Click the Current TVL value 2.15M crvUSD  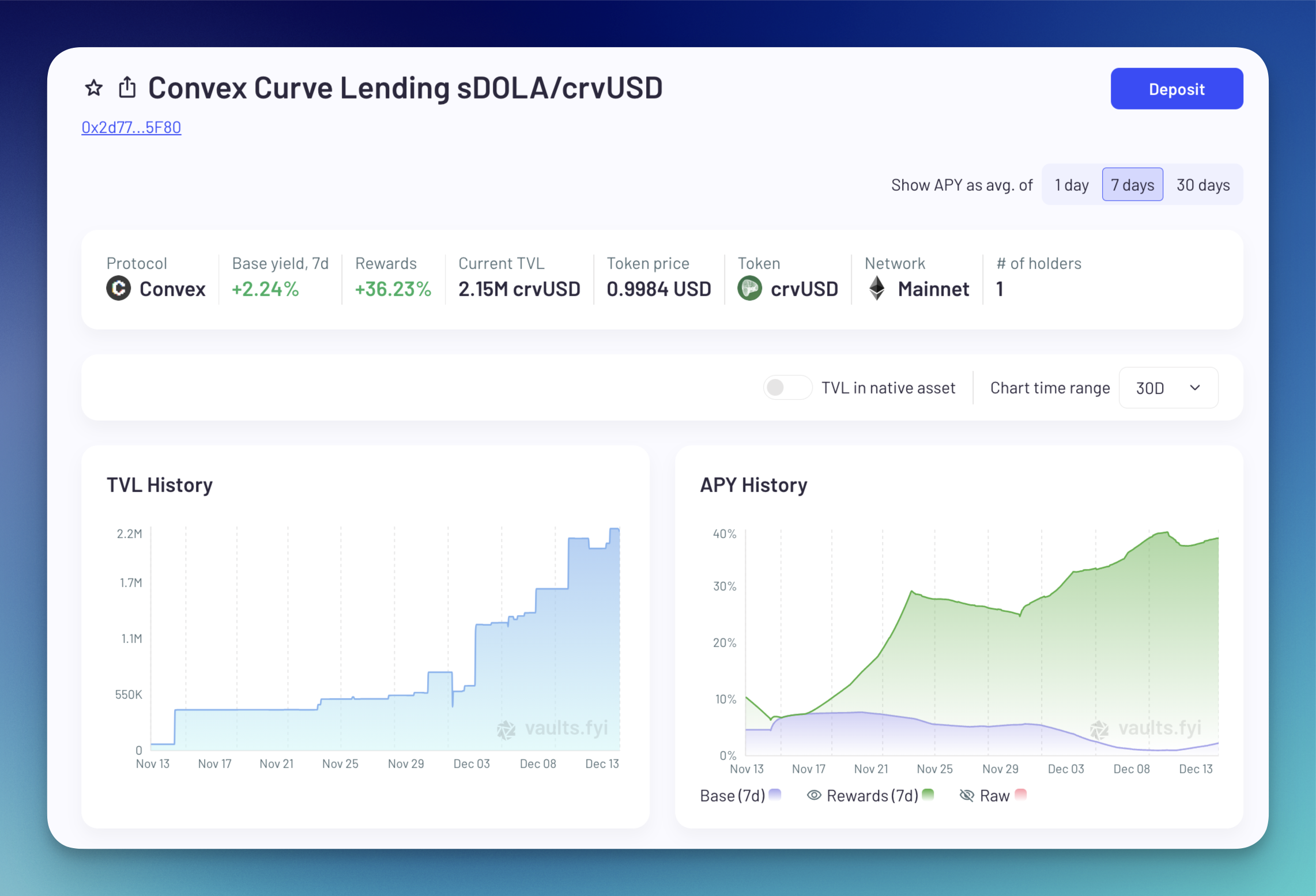point(519,289)
